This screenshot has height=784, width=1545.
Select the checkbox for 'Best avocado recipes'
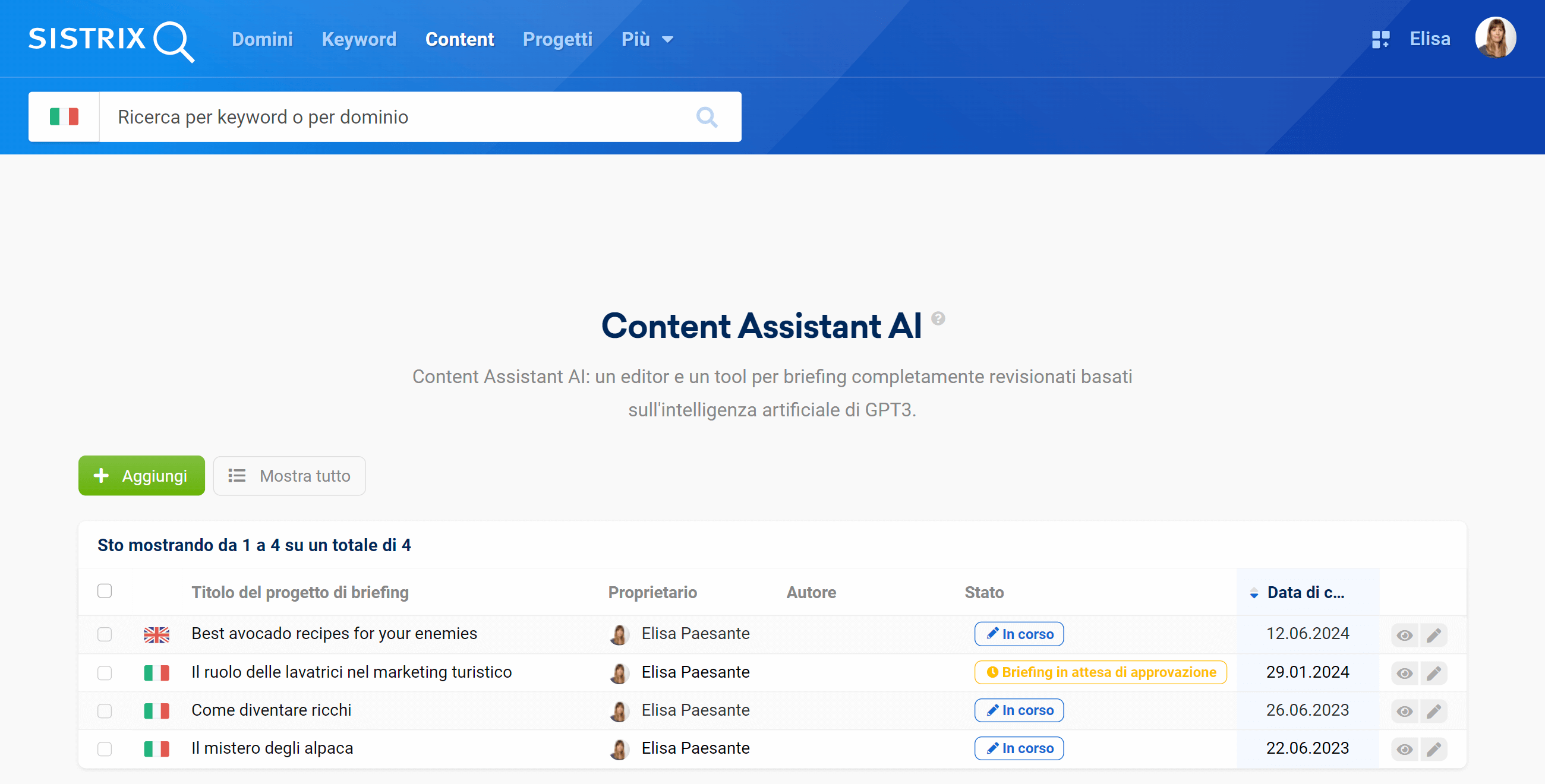pyautogui.click(x=106, y=634)
